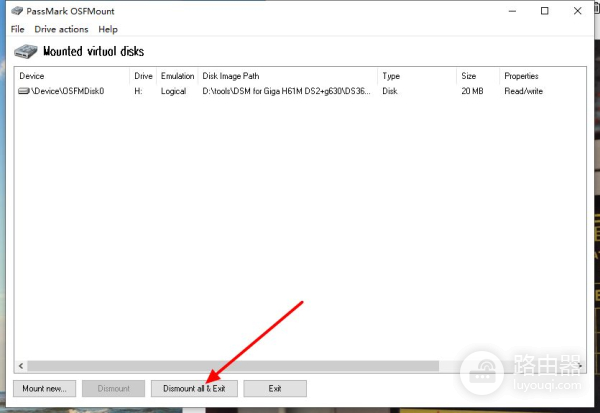Click the Exit button
This screenshot has width=600, height=413.
pos(274,388)
